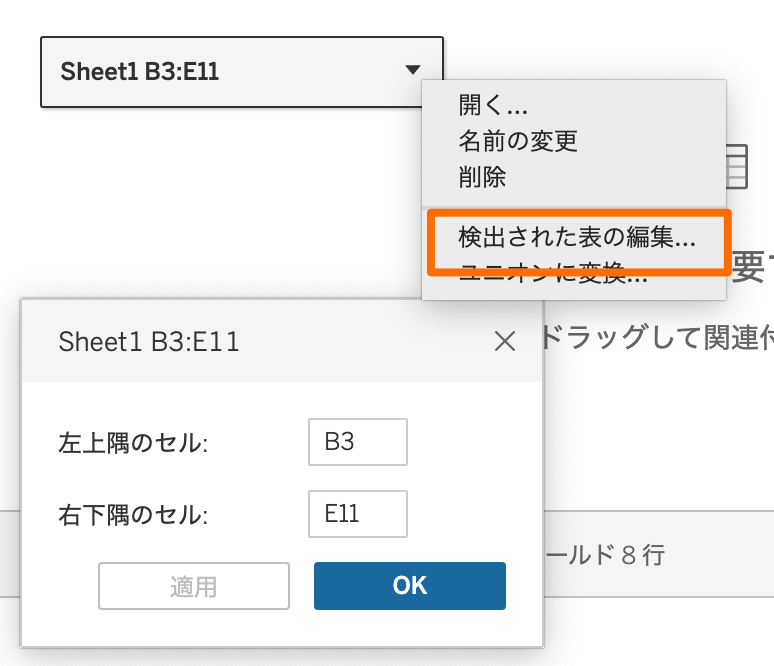The height and width of the screenshot is (666, 774).
Task: Click the table grid icon beside the menu
Action: [736, 166]
